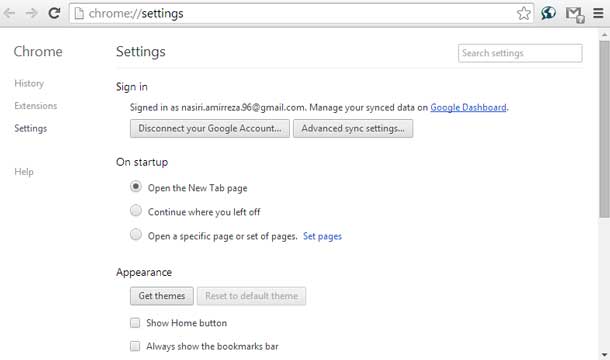This screenshot has width=610, height=360.
Task: Click the scrollbar down arrow
Action: click(x=604, y=355)
